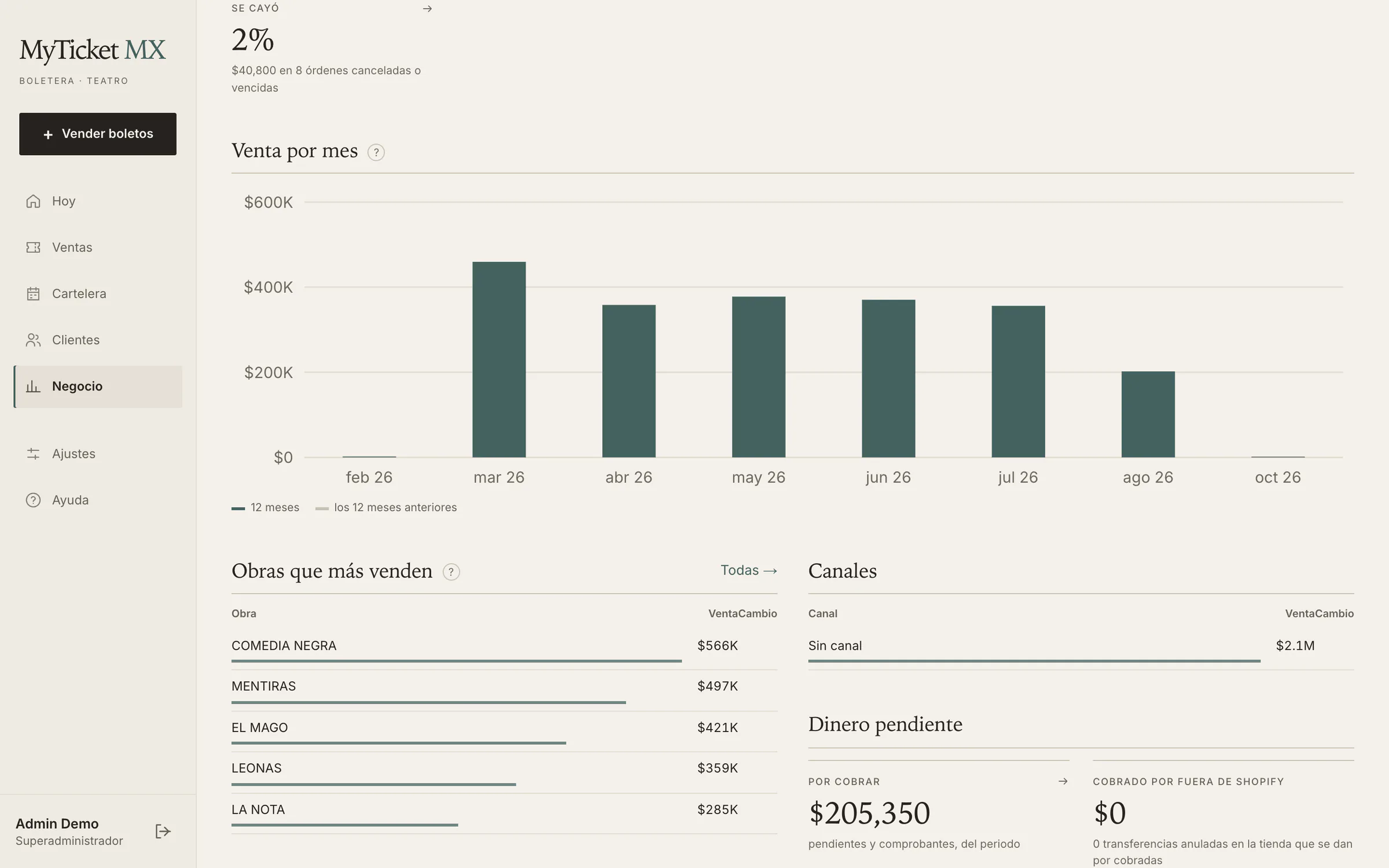The height and width of the screenshot is (868, 1389).
Task: Click the mar 26 bar in the chart
Action: (x=499, y=359)
